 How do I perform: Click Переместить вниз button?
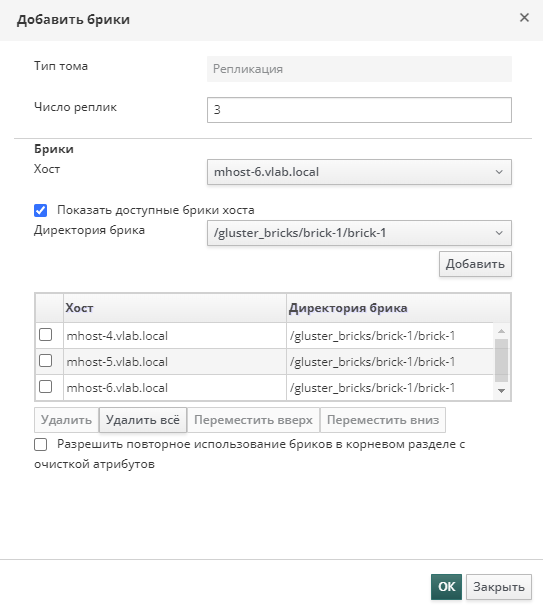coord(383,420)
